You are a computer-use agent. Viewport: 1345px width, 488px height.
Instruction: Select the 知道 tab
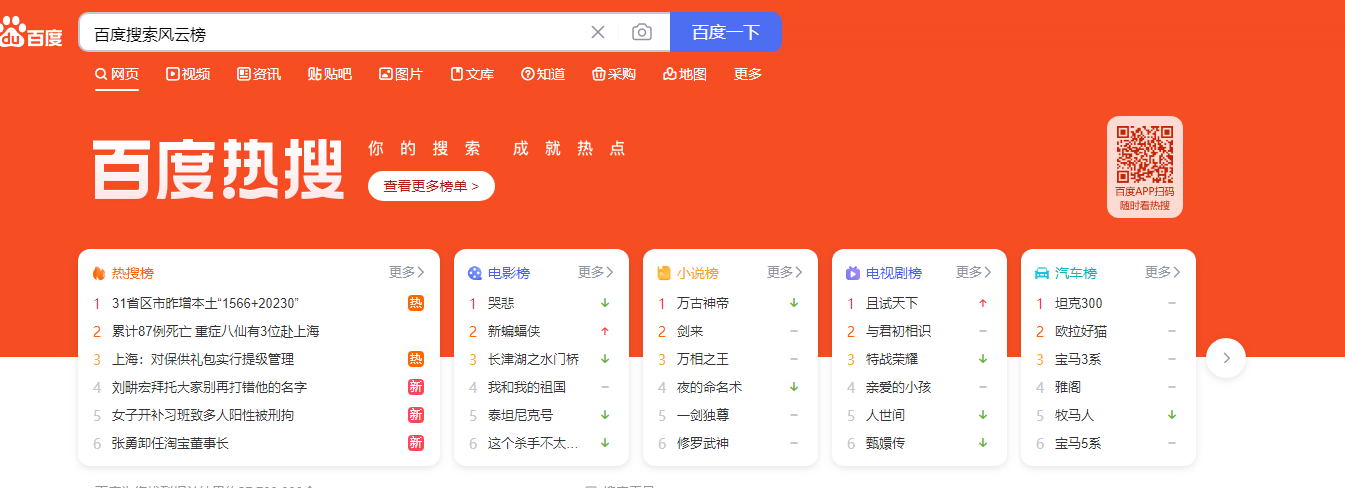(x=543, y=74)
